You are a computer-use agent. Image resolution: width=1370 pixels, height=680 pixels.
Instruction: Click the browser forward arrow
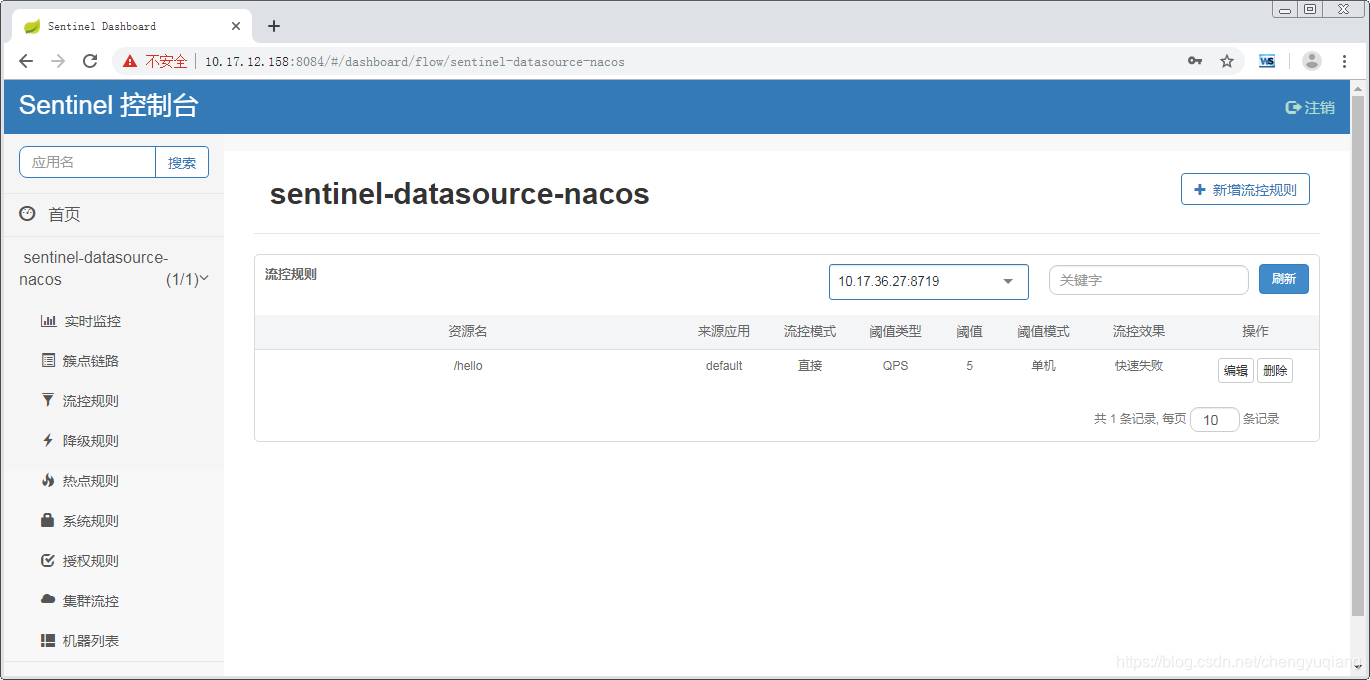[x=58, y=61]
